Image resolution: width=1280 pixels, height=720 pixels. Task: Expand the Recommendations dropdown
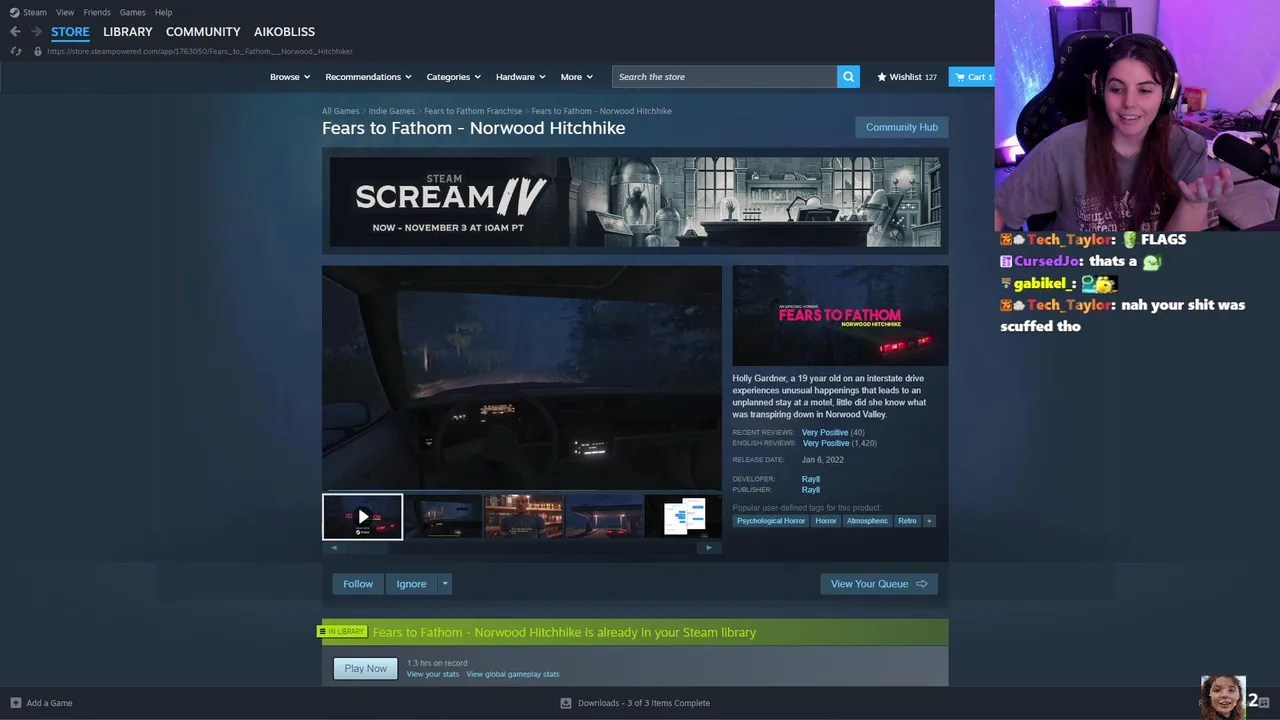[x=368, y=77]
